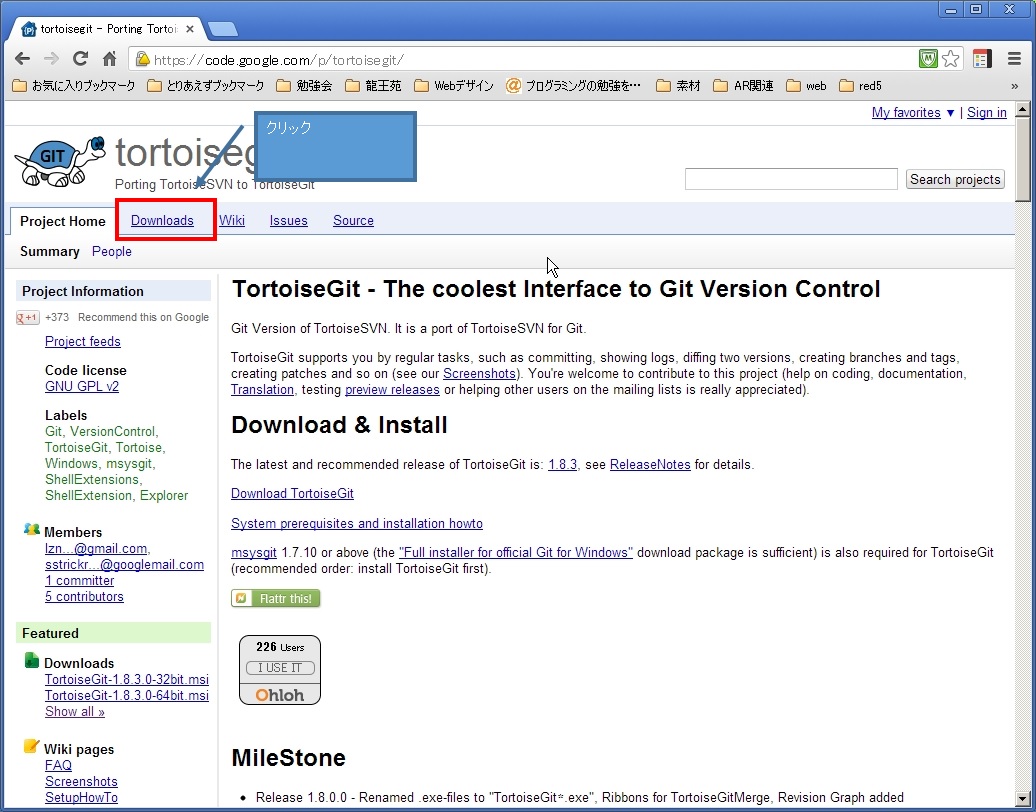1036x812 pixels.
Task: Open the Issues tab
Action: click(x=289, y=221)
